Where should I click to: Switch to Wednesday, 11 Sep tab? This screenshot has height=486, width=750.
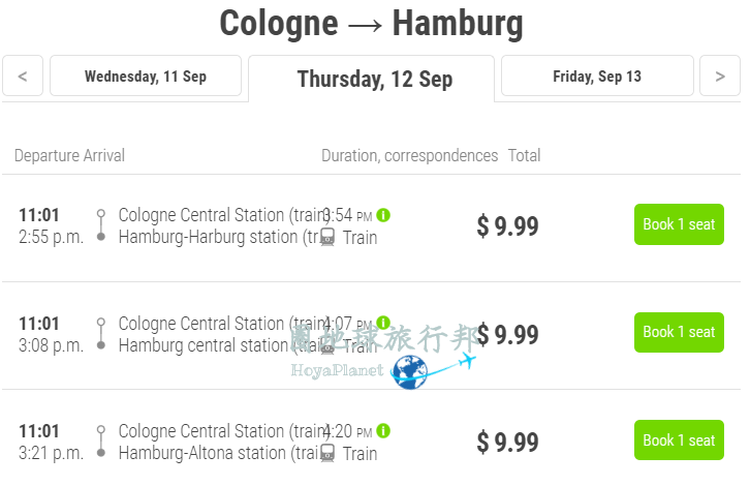145,76
